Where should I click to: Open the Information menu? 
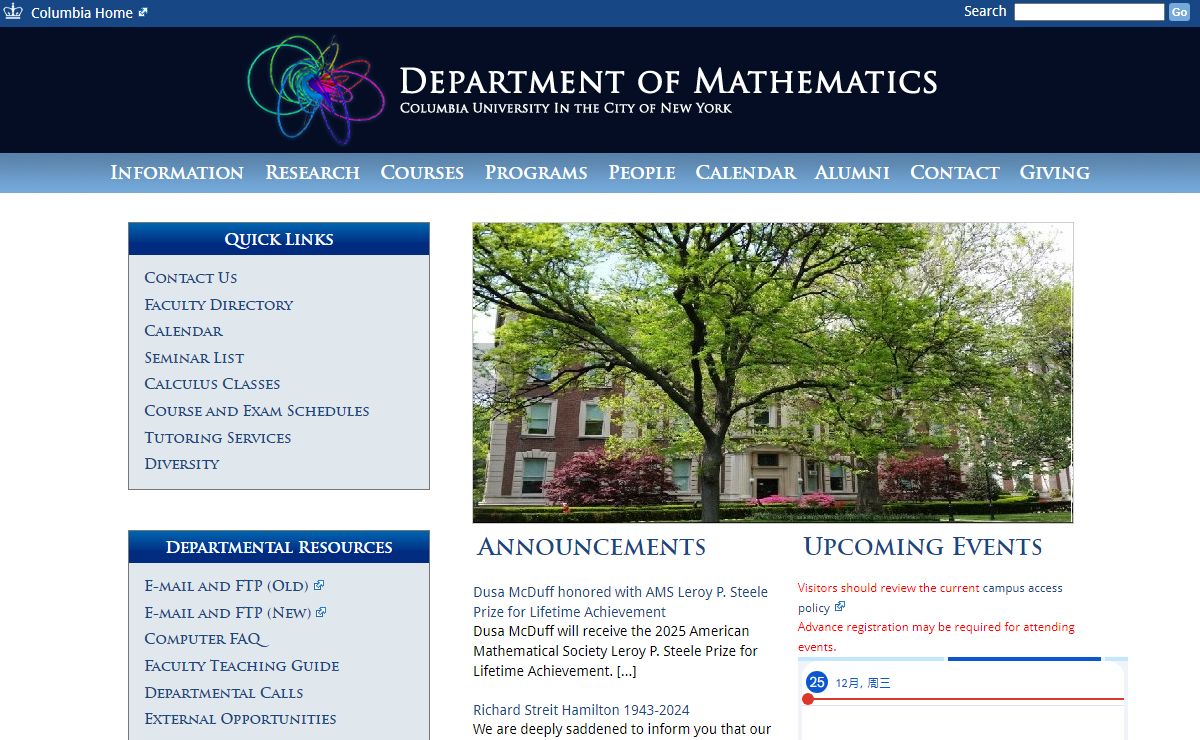pos(177,173)
